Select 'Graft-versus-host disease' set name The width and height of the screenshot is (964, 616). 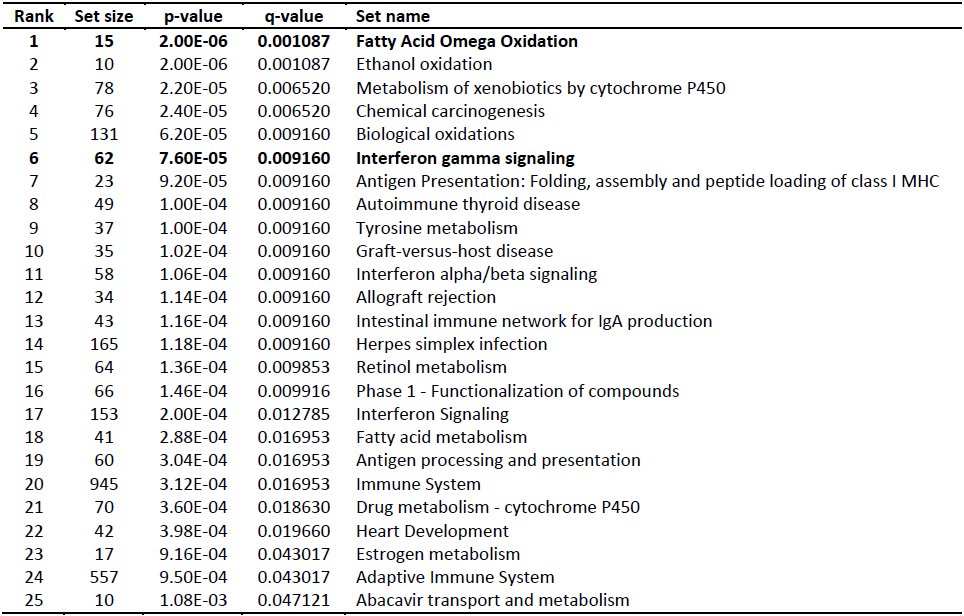454,251
